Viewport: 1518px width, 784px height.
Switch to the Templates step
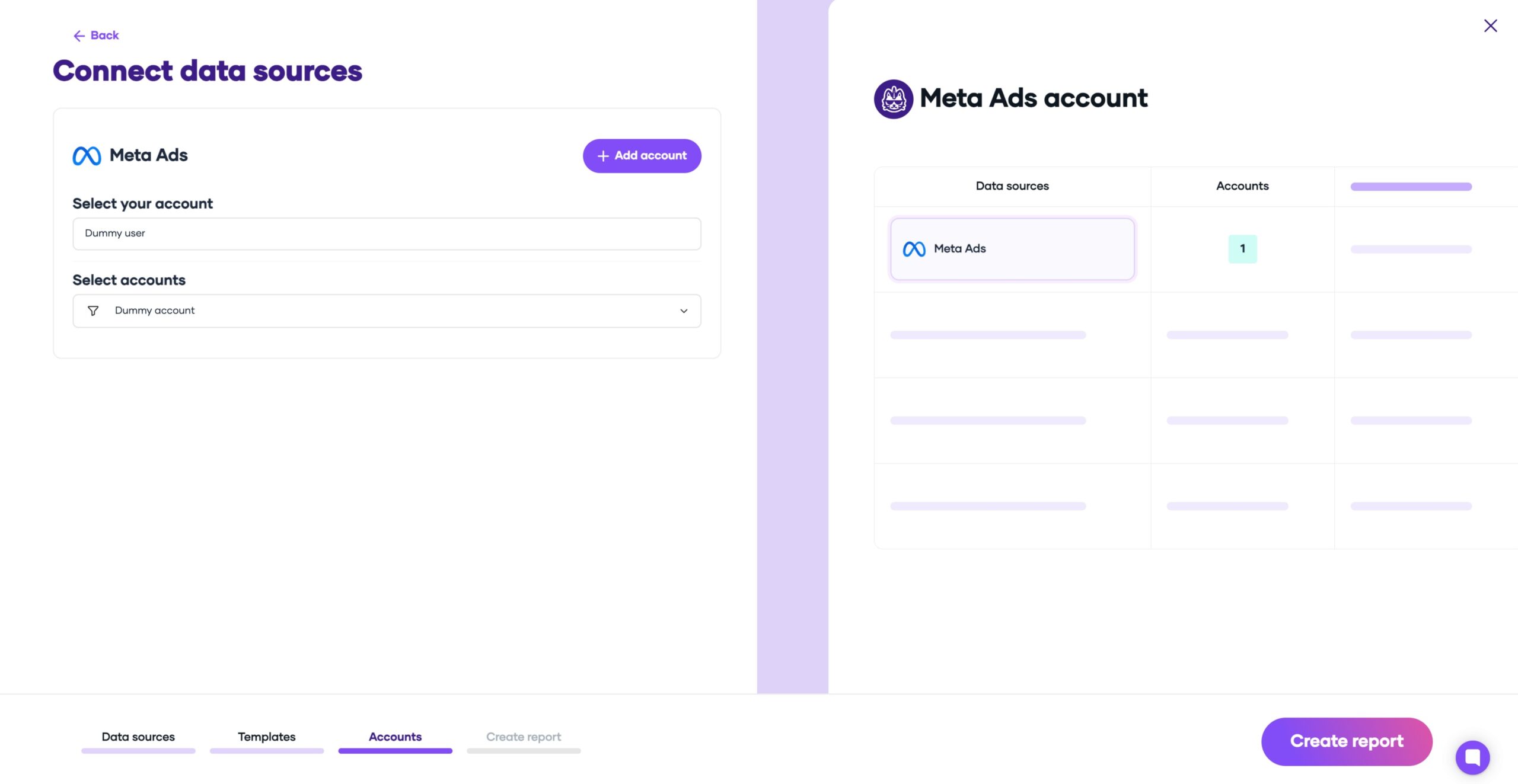coord(267,737)
